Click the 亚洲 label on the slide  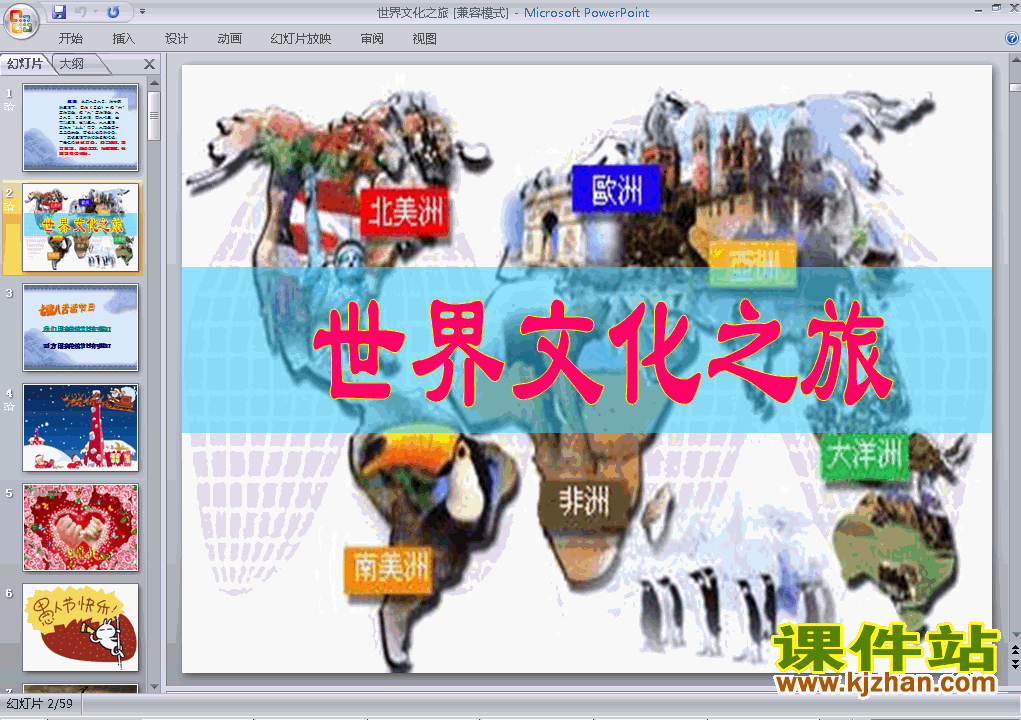[x=753, y=264]
